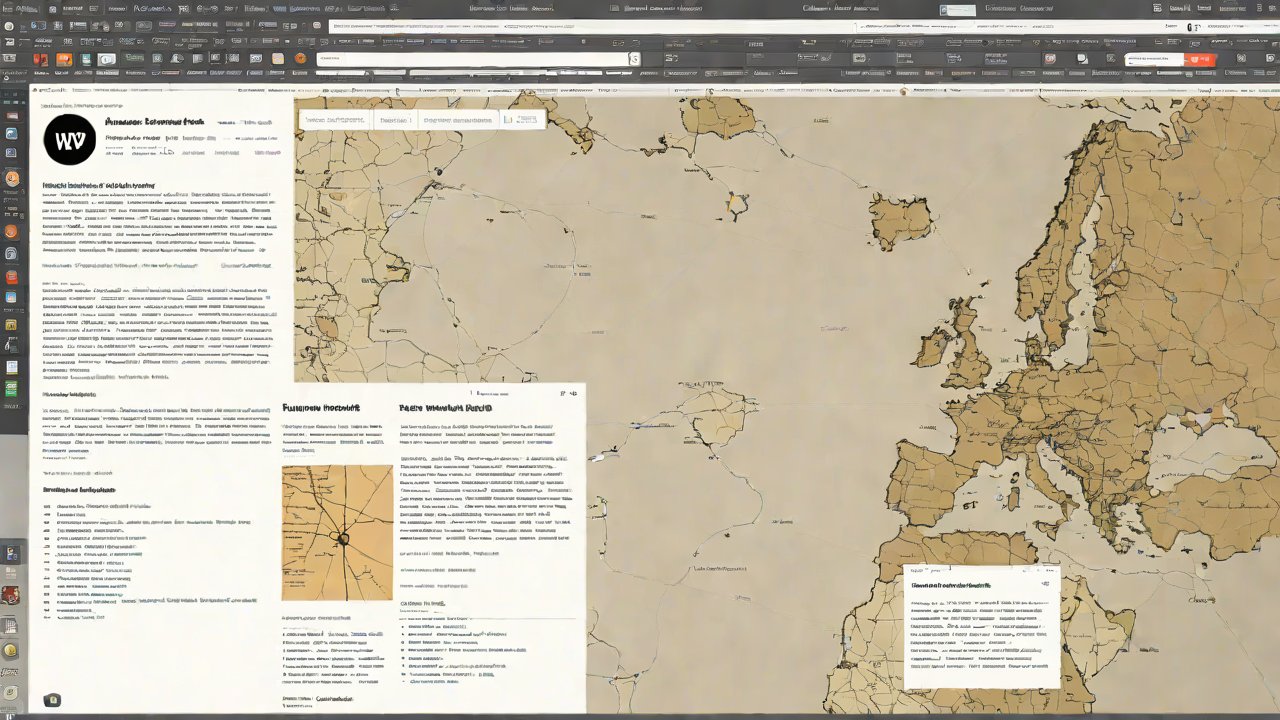Click the last small tab above the map

[x=522, y=120]
